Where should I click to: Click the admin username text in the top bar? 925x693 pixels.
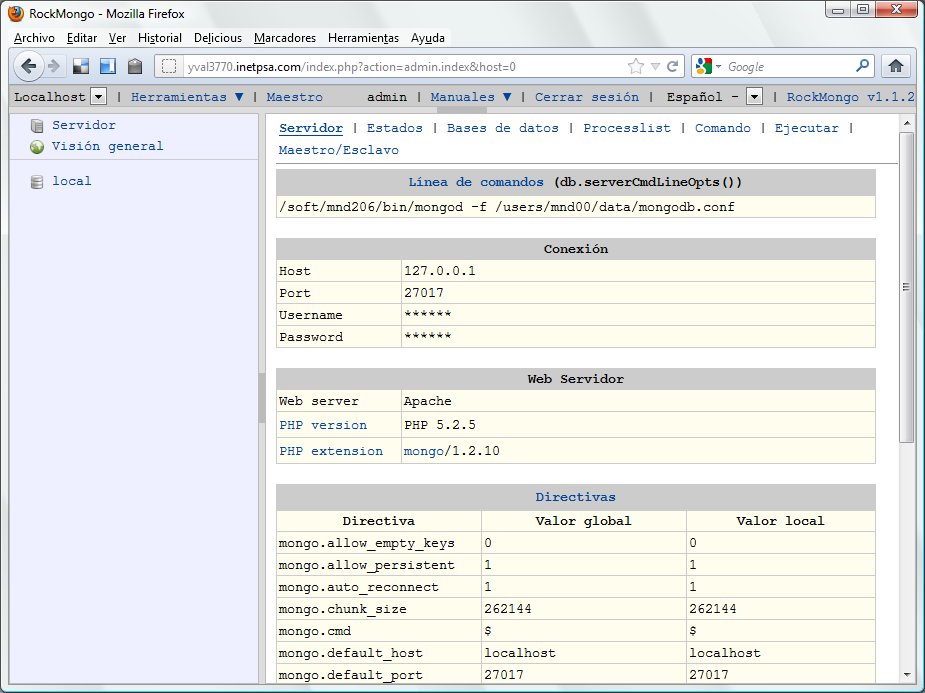click(387, 97)
